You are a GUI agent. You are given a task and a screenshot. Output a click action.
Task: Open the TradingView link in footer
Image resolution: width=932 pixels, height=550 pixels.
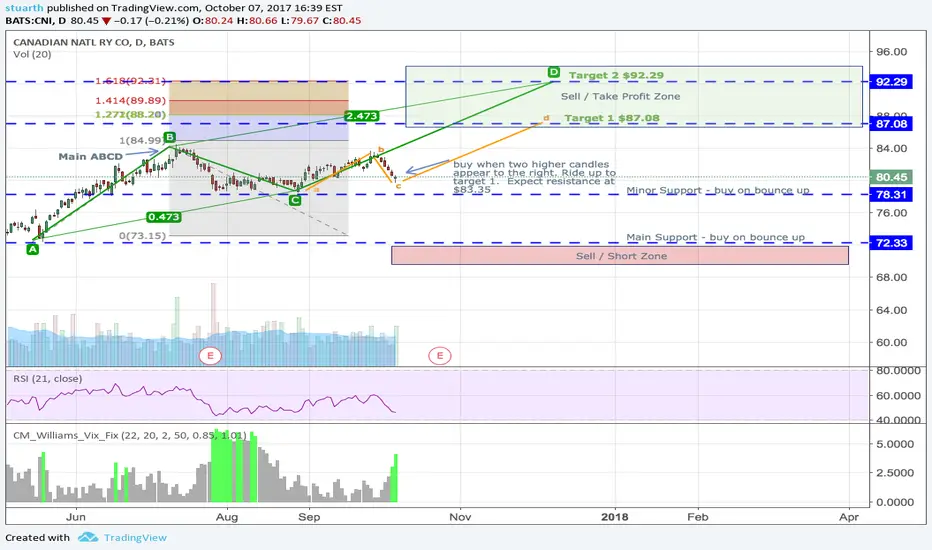pyautogui.click(x=135, y=538)
